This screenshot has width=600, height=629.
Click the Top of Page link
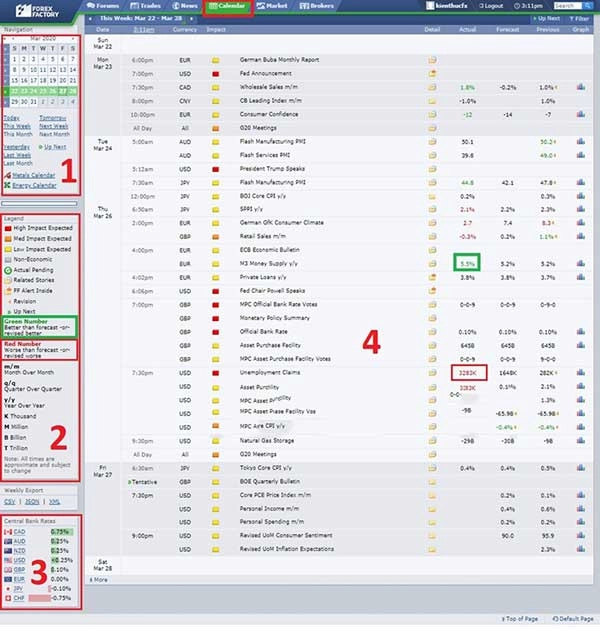tap(520, 619)
